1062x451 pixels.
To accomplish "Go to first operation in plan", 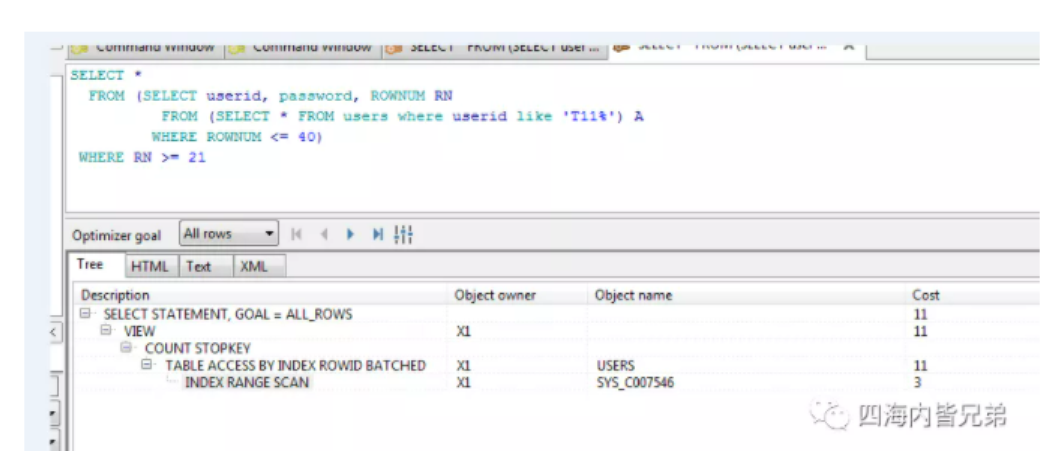I will pyautogui.click(x=296, y=234).
